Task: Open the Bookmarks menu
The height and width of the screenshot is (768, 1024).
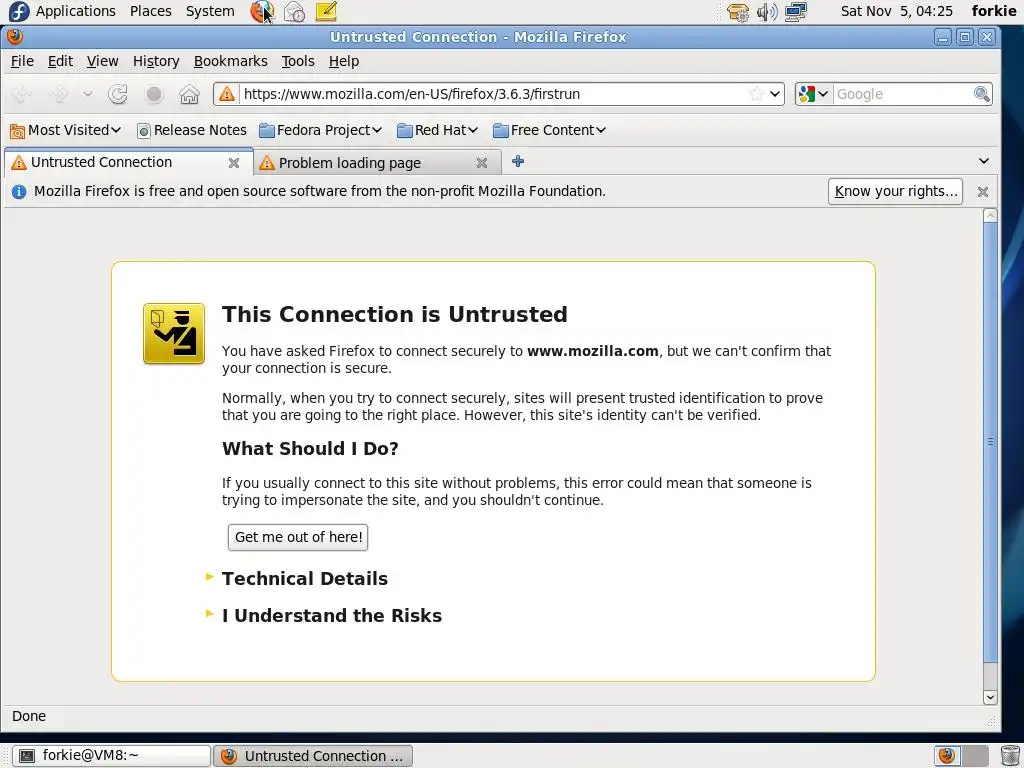Action: (231, 61)
